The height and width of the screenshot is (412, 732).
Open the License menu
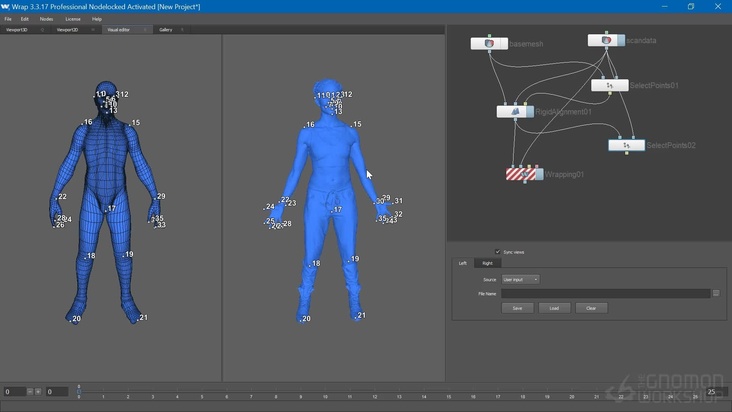click(73, 19)
